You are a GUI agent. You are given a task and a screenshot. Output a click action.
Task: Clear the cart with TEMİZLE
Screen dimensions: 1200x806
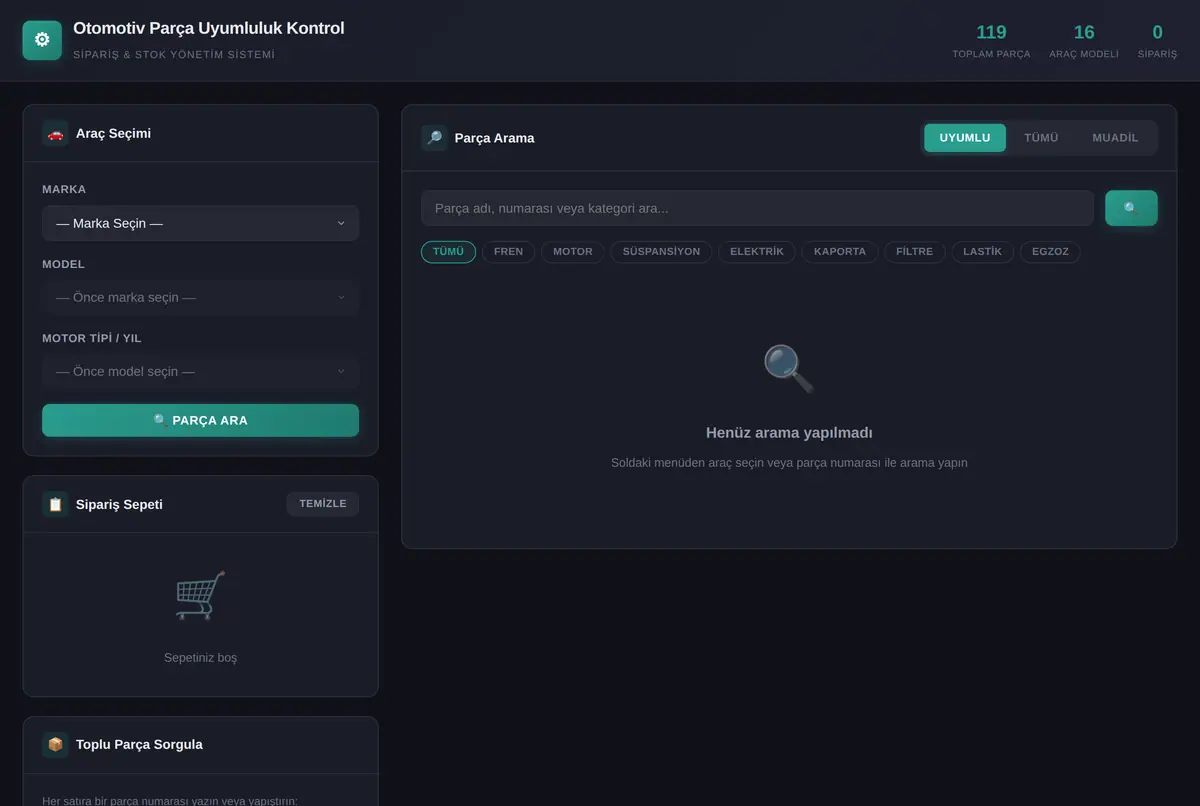tap(322, 504)
